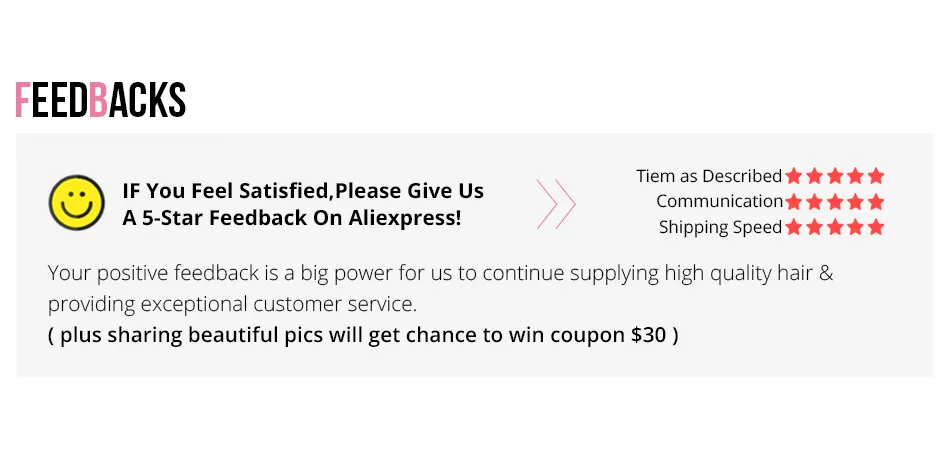The height and width of the screenshot is (472, 950).
Task: Click providing exceptional customer service text
Action: pyautogui.click(x=233, y=304)
